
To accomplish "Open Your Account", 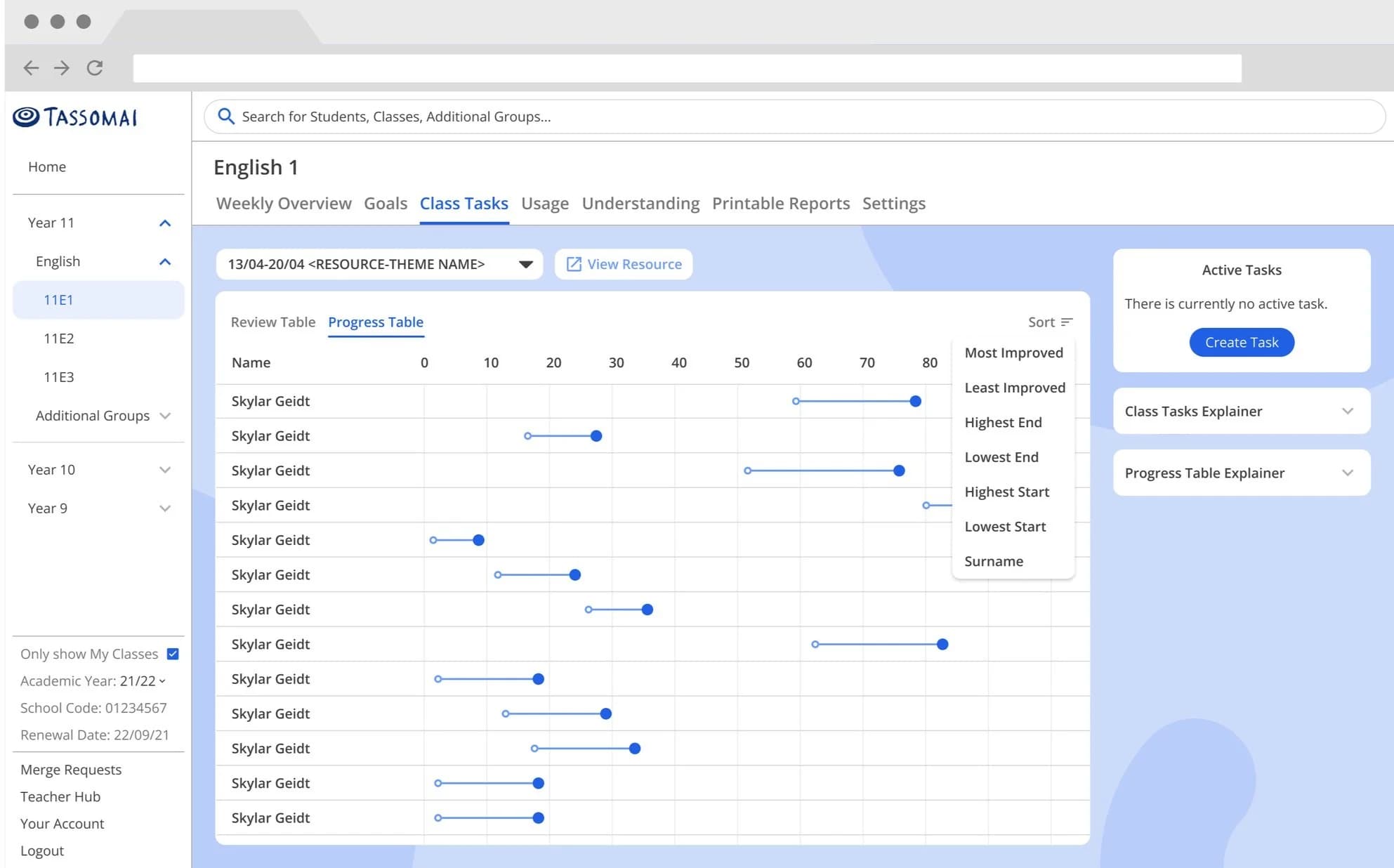I will click(x=63, y=824).
